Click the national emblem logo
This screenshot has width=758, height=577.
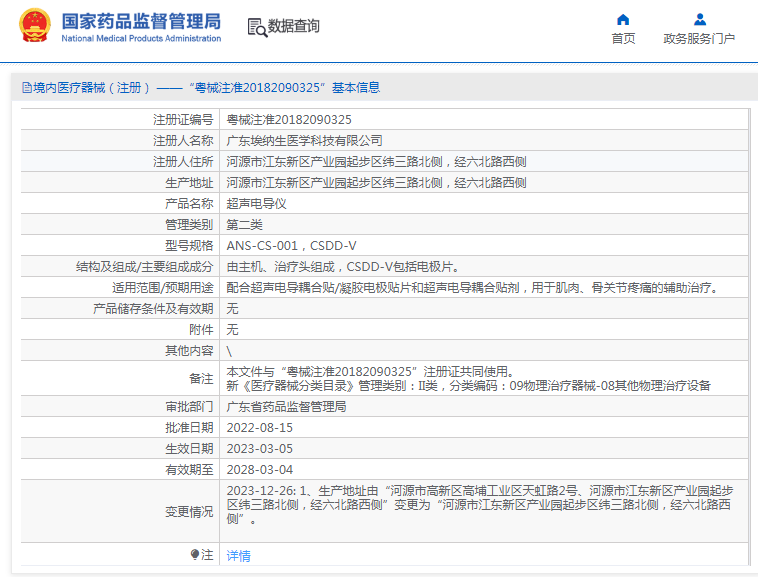pos(35,26)
